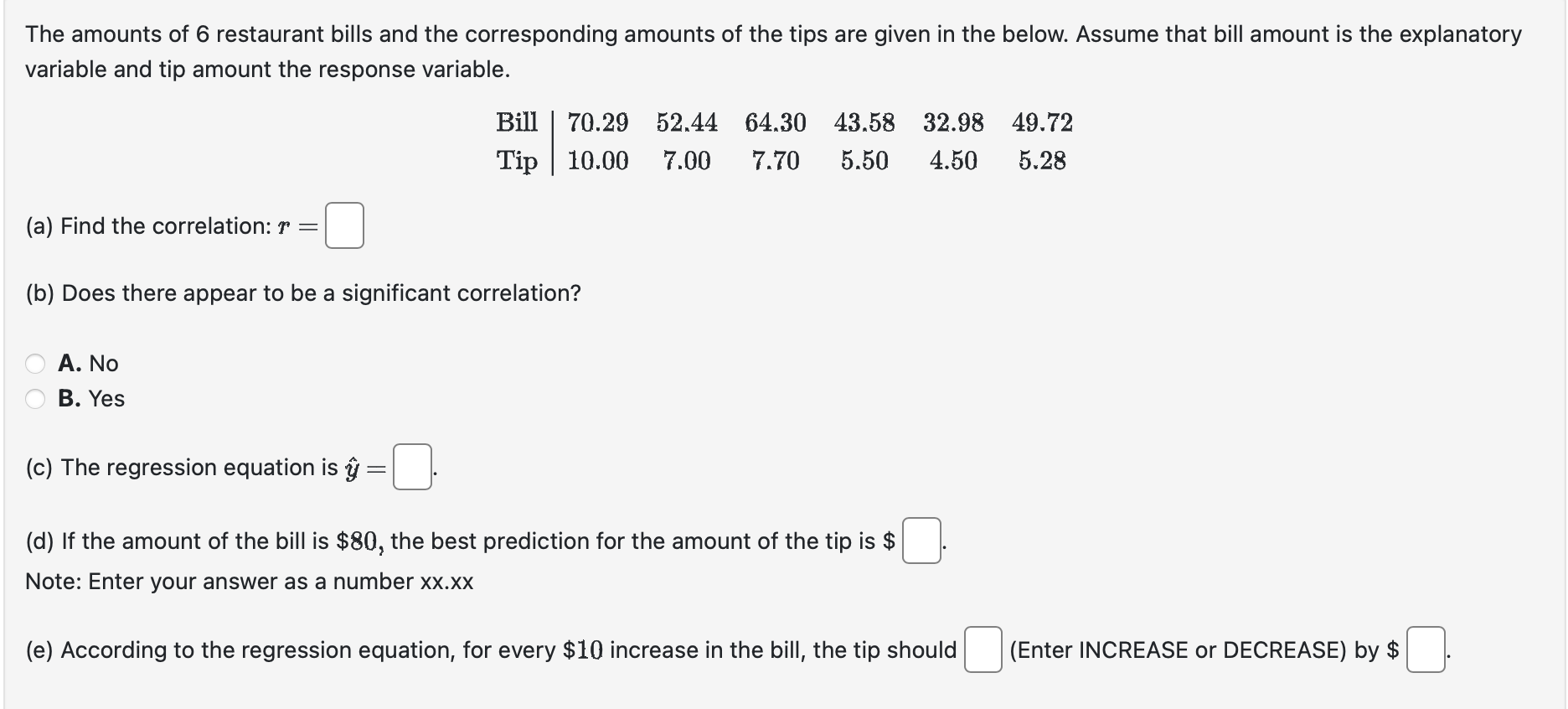
Task: Choose the Yes option for significant correlation
Action: (35, 399)
